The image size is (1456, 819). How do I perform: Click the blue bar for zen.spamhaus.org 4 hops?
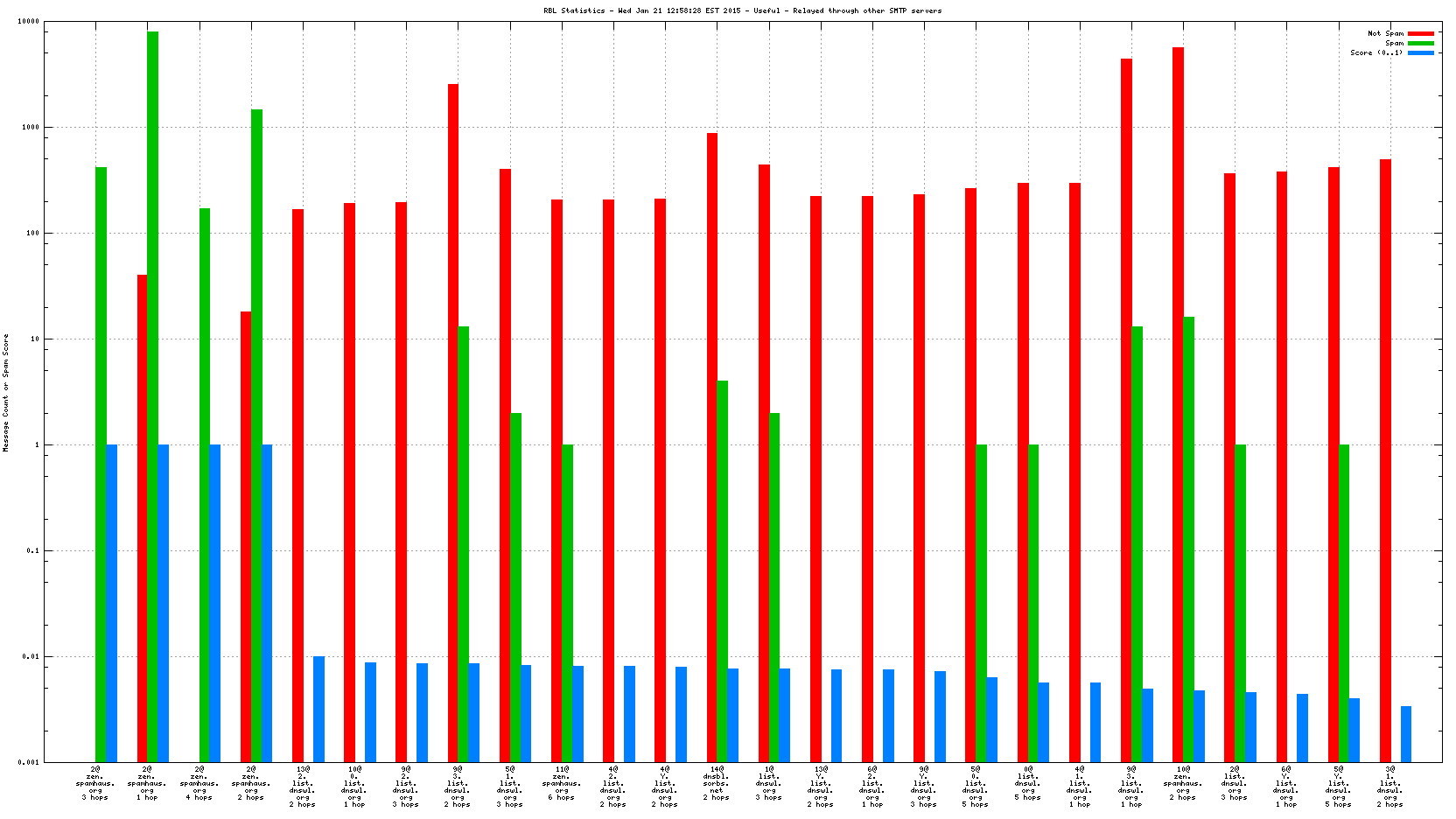tap(215, 603)
